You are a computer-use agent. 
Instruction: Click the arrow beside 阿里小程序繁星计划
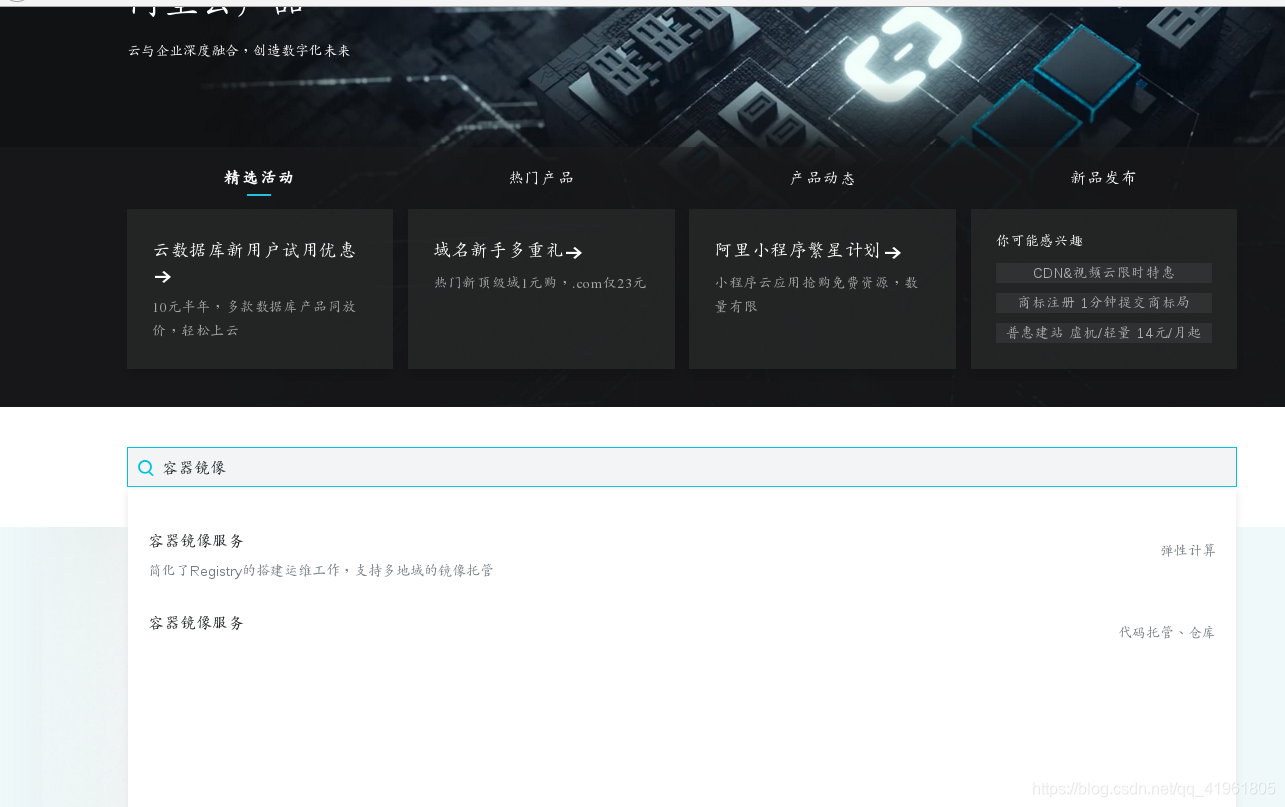[x=893, y=253]
